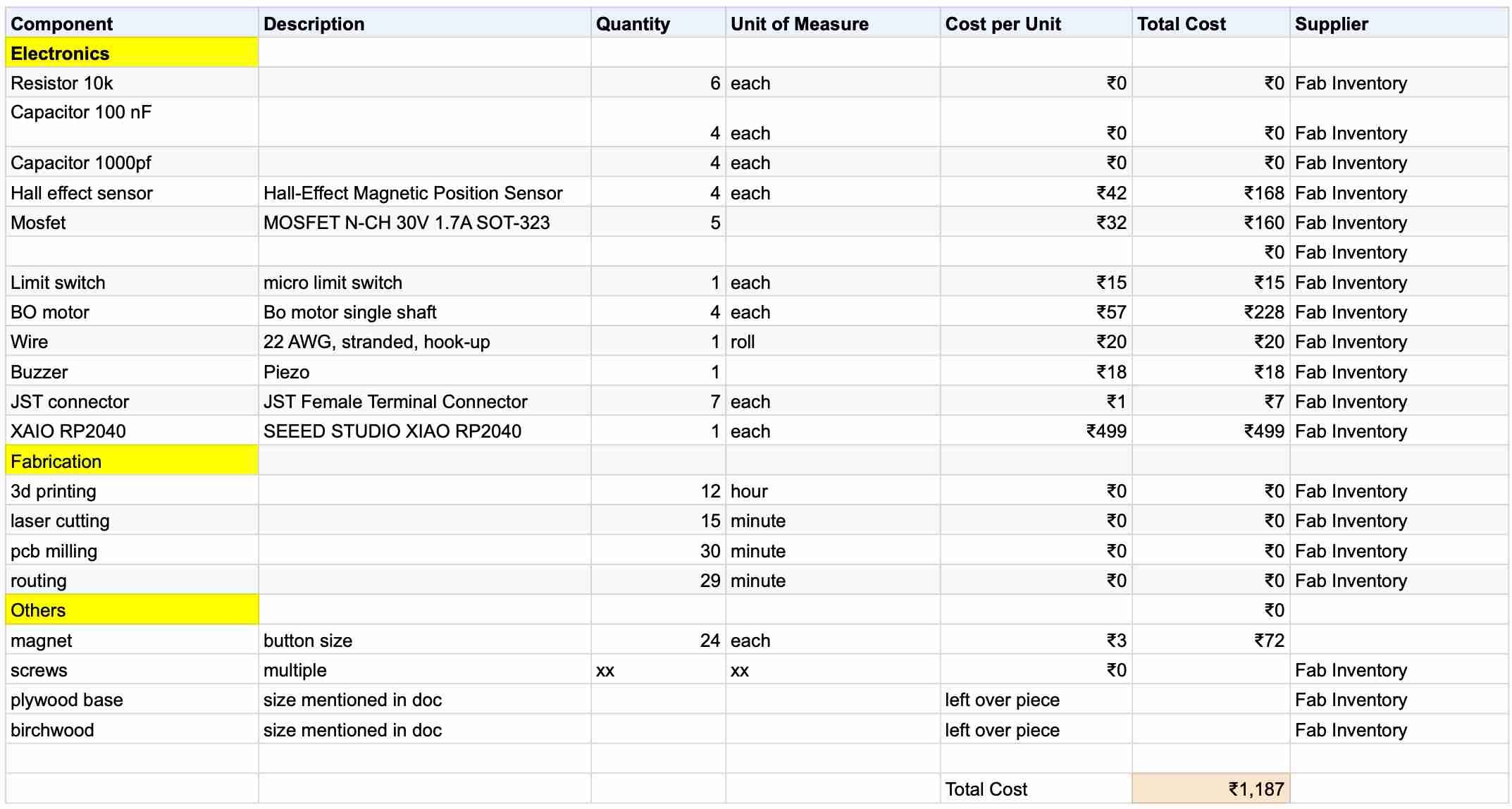The image size is (1512, 809).
Task: Select the ₹228 total cost cell
Action: (x=1210, y=311)
